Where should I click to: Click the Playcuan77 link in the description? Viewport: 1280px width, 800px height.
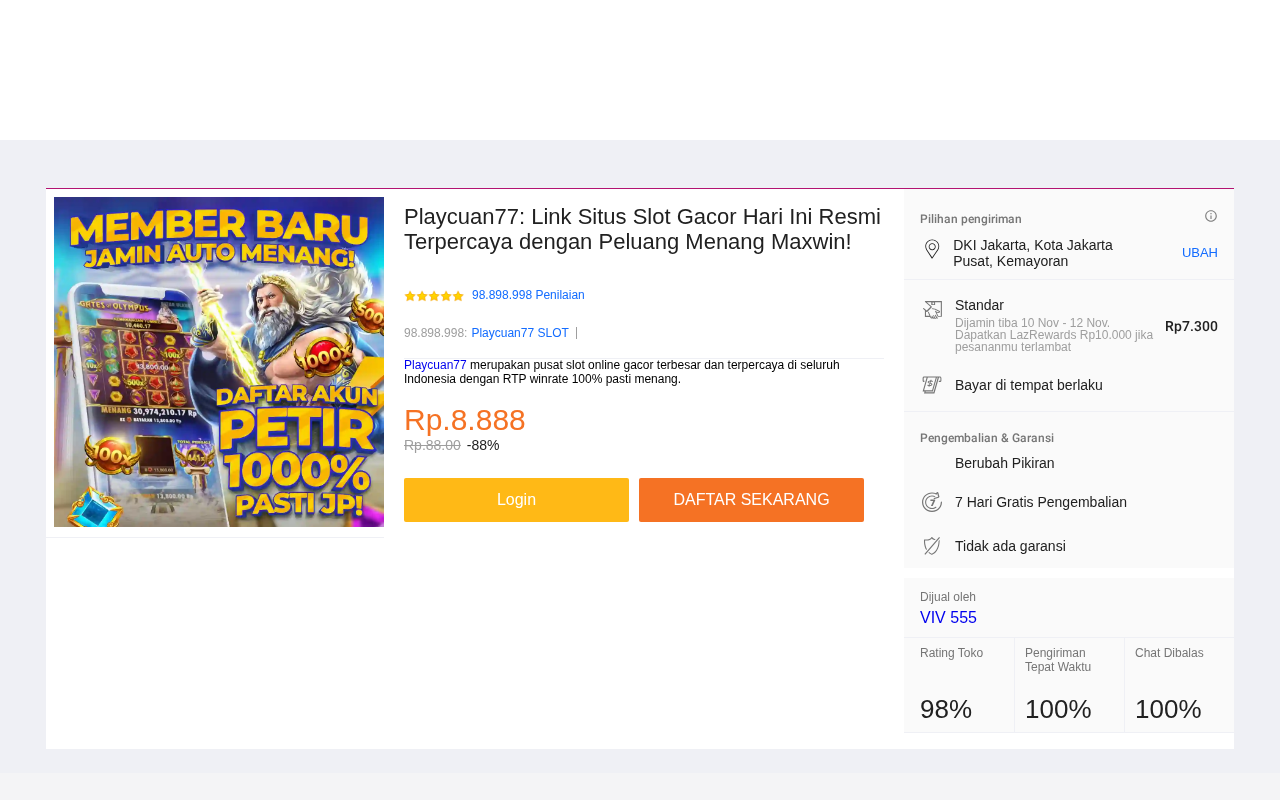(435, 365)
